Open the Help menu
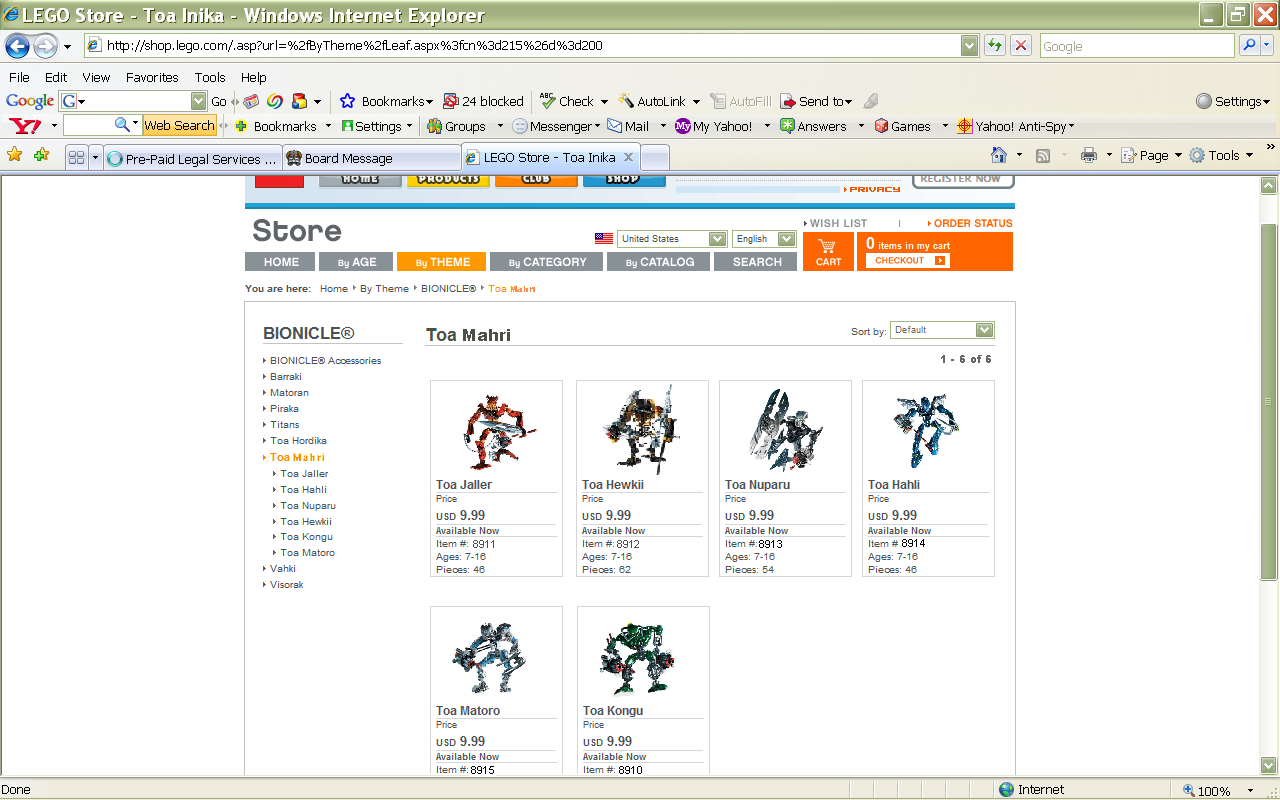 pos(254,77)
